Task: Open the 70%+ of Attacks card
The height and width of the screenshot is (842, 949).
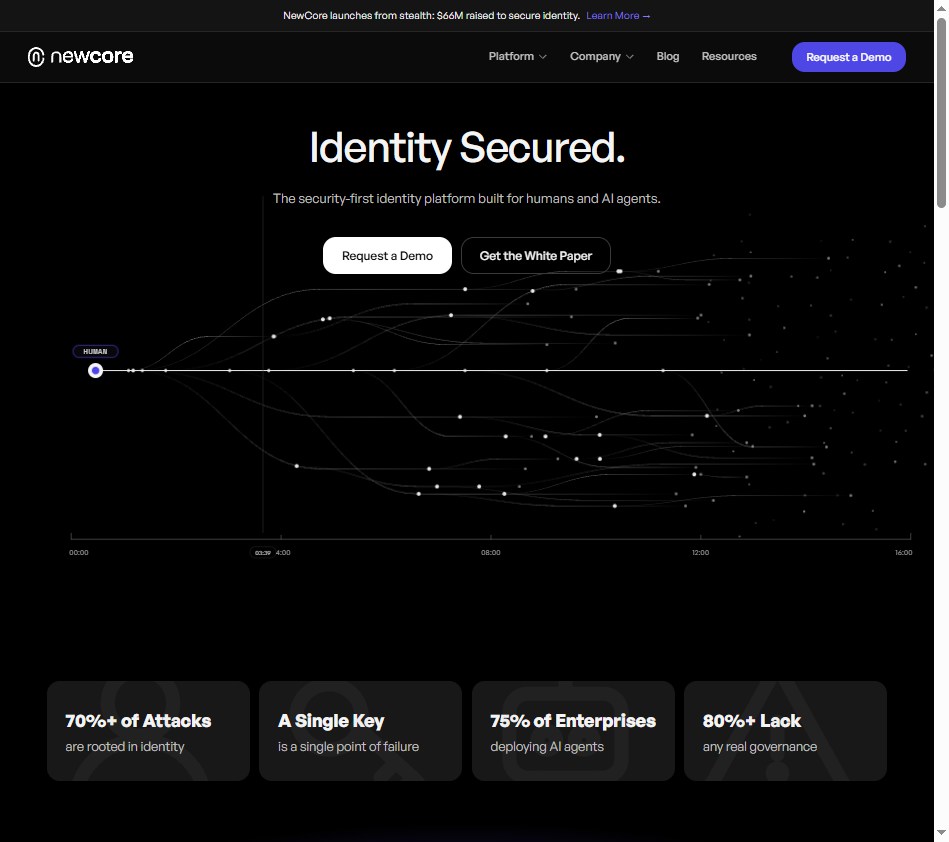Action: [x=148, y=731]
